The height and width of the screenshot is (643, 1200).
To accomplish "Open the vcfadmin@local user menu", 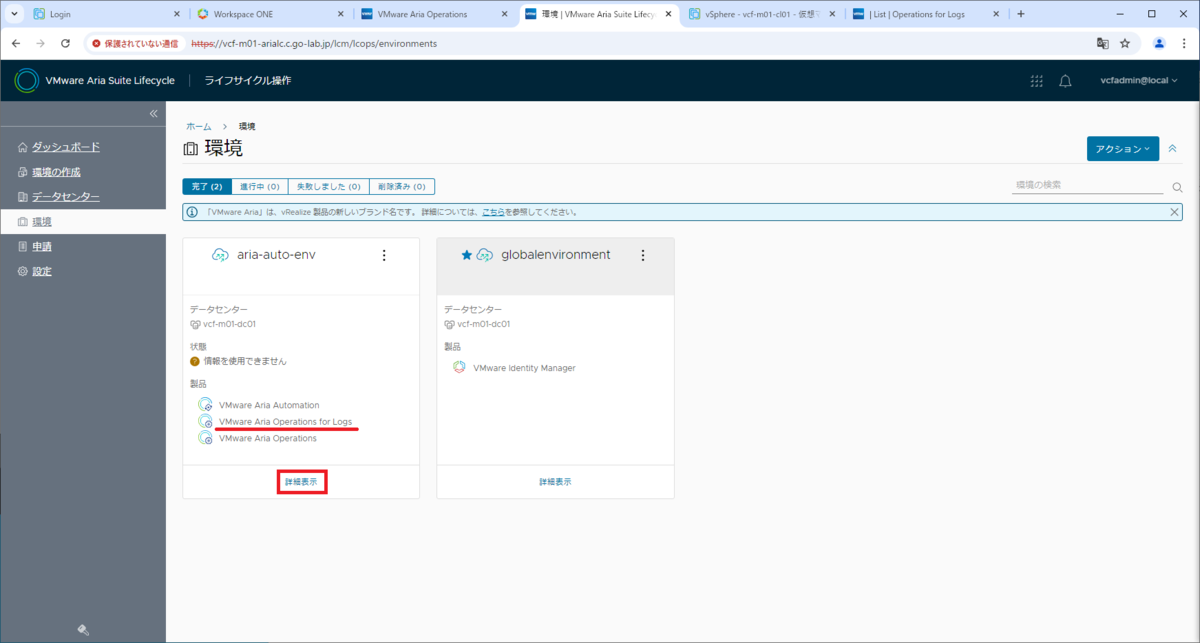I will pos(1138,81).
